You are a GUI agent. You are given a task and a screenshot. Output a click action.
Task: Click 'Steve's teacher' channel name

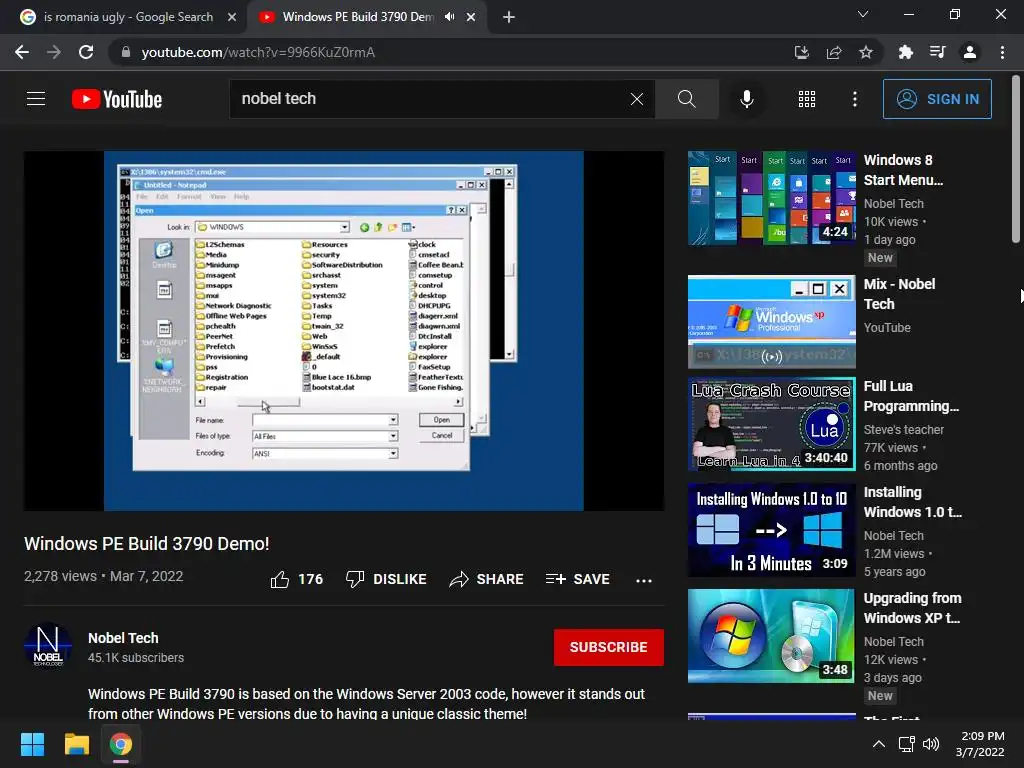click(x=904, y=430)
